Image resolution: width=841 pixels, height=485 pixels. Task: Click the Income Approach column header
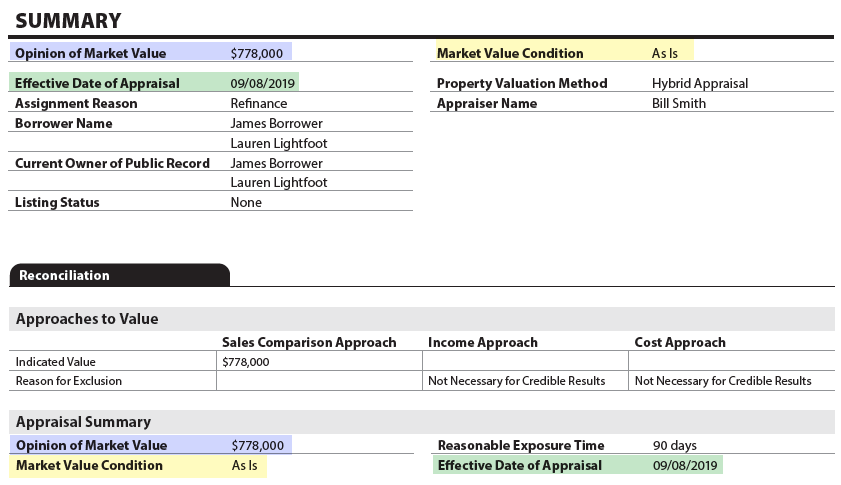483,342
